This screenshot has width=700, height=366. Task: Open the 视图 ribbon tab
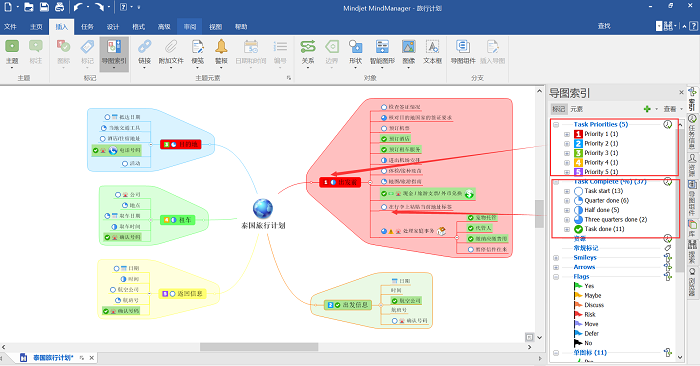[x=216, y=27]
